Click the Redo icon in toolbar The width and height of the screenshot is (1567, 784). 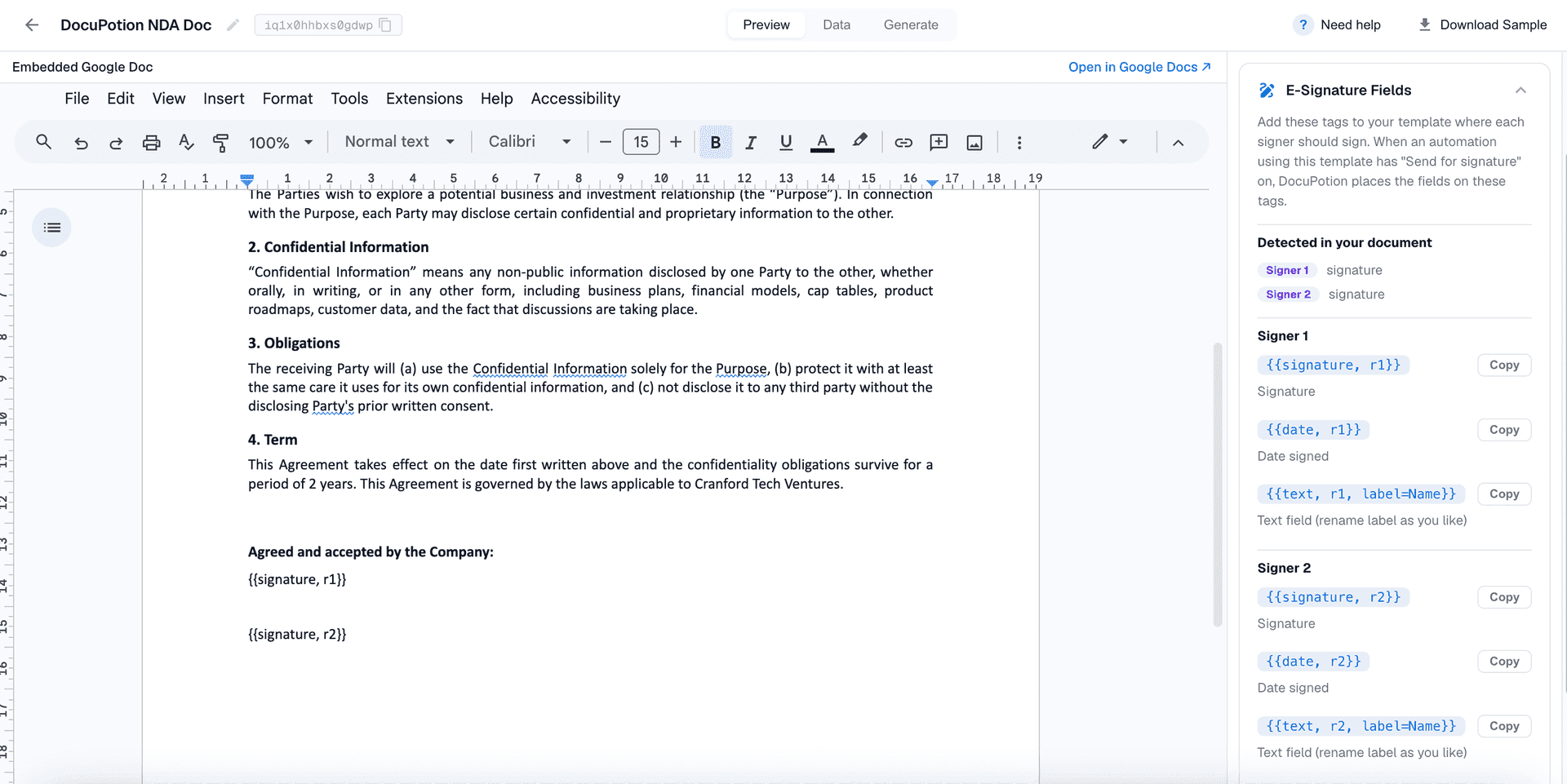(x=116, y=143)
